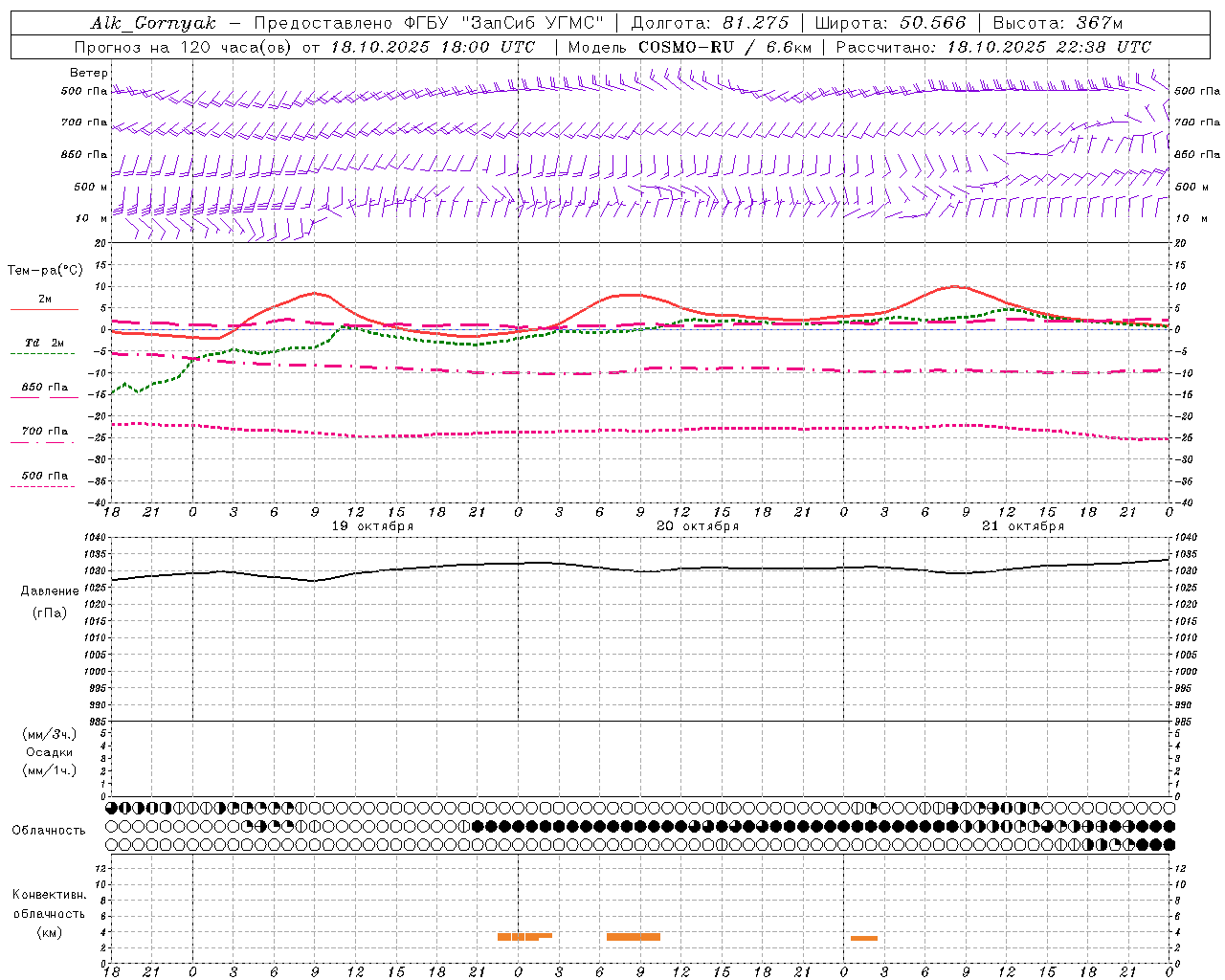Click the Рассчитано: 18.10.2025 22:38 UTC timestamp
The image size is (1225, 980).
(993, 47)
